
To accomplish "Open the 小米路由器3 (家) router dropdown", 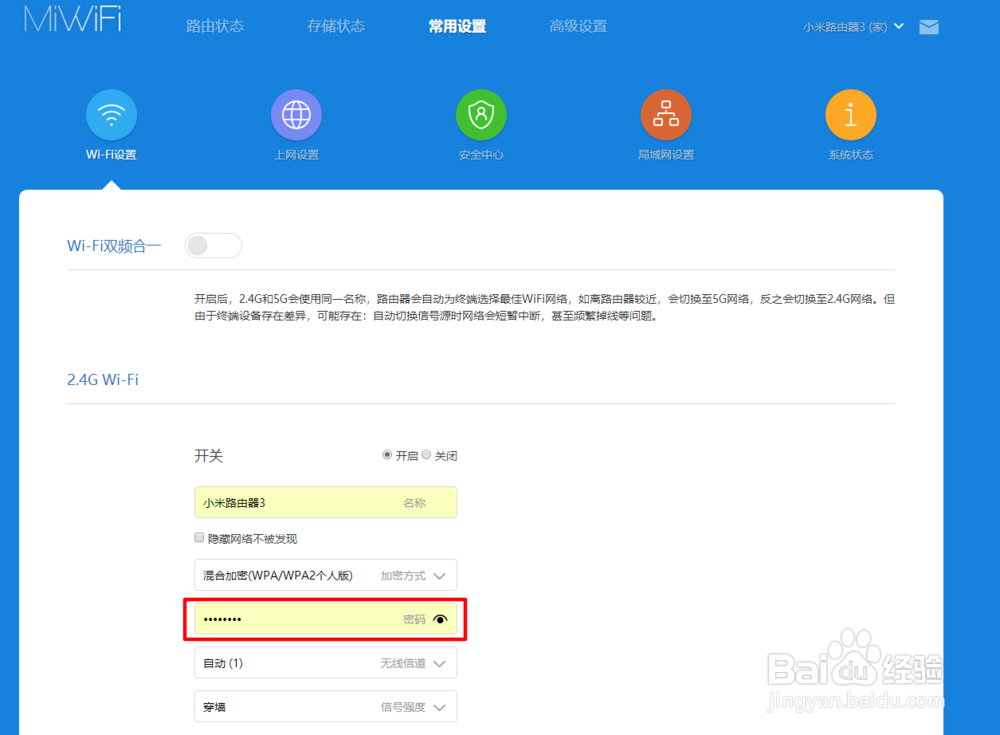I will click(853, 27).
